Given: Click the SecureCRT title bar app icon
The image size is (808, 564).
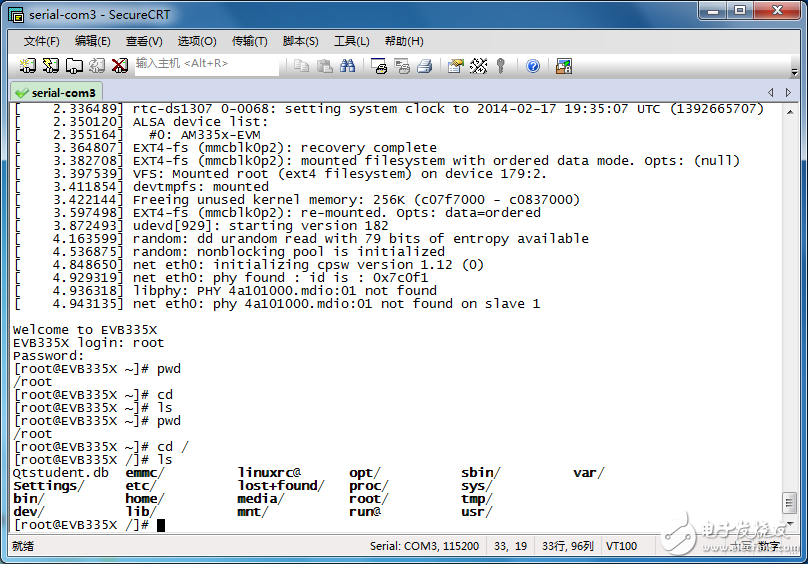Looking at the screenshot, I should 16,15.
